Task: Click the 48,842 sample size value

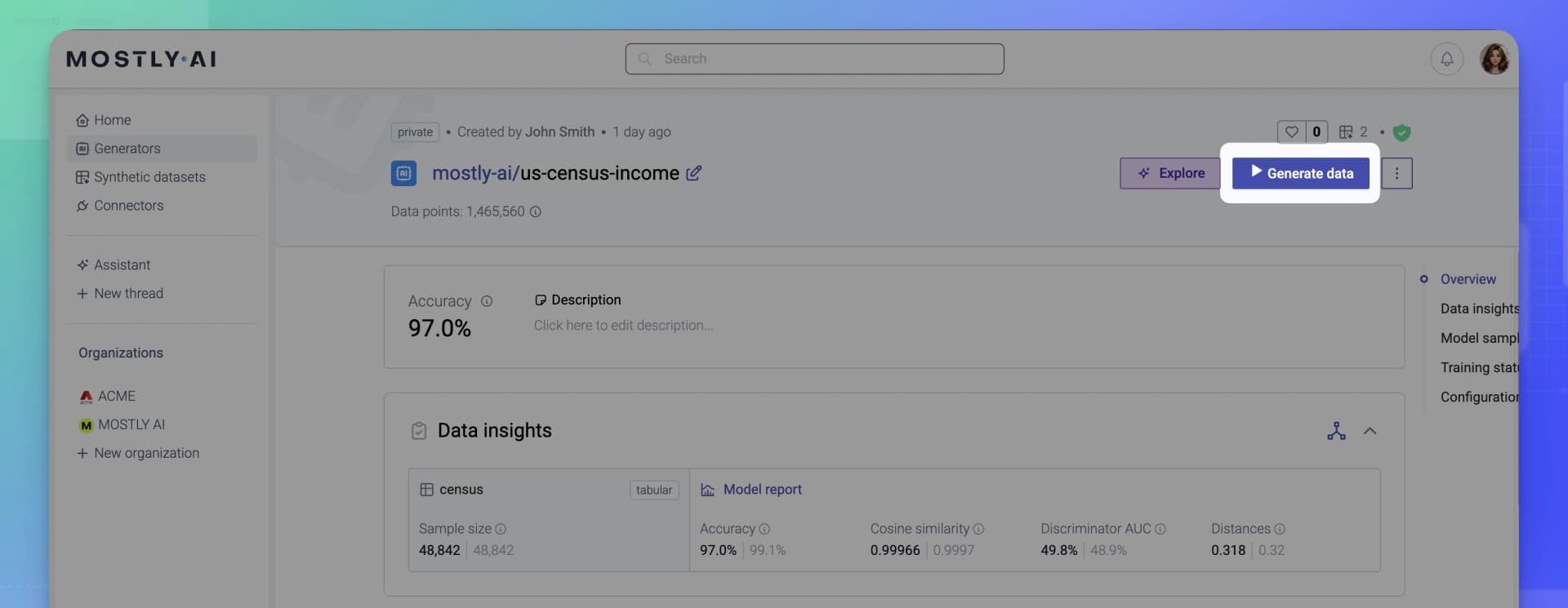Action: tap(439, 551)
